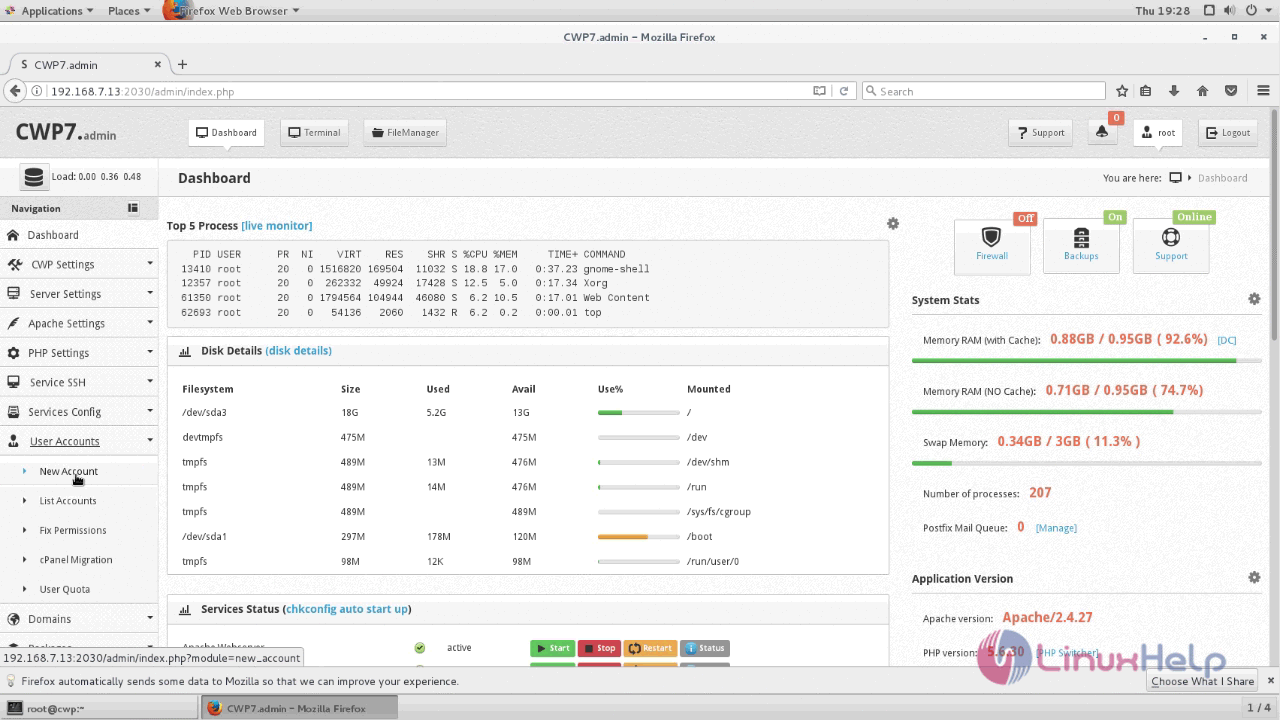Screen dimensions: 1280x720
Task: Open chkconfig auto start up link
Action: coord(347,609)
